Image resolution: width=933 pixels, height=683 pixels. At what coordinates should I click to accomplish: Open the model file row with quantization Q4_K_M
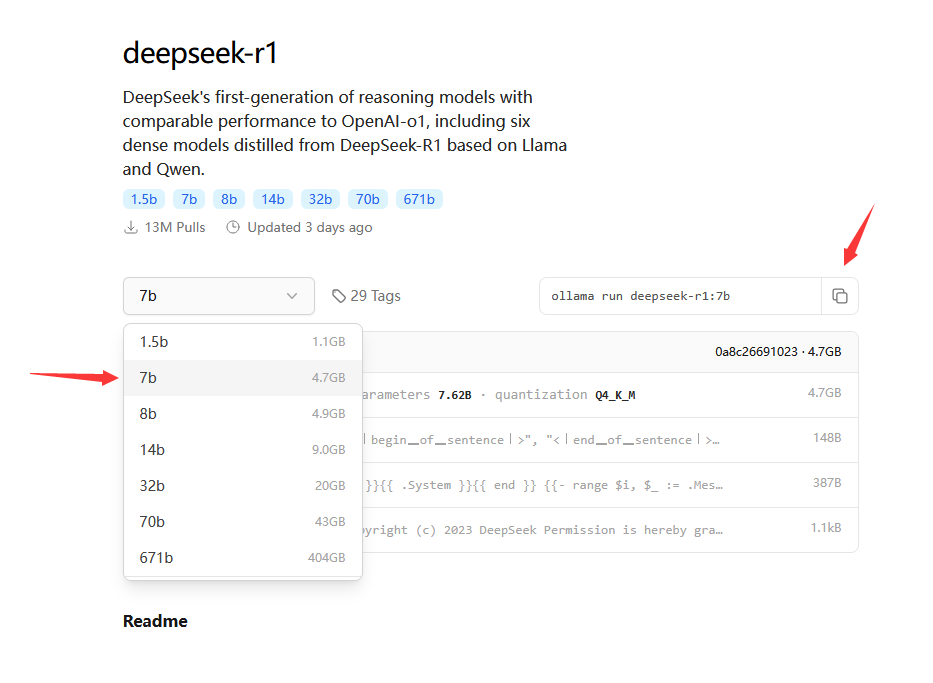click(x=600, y=395)
